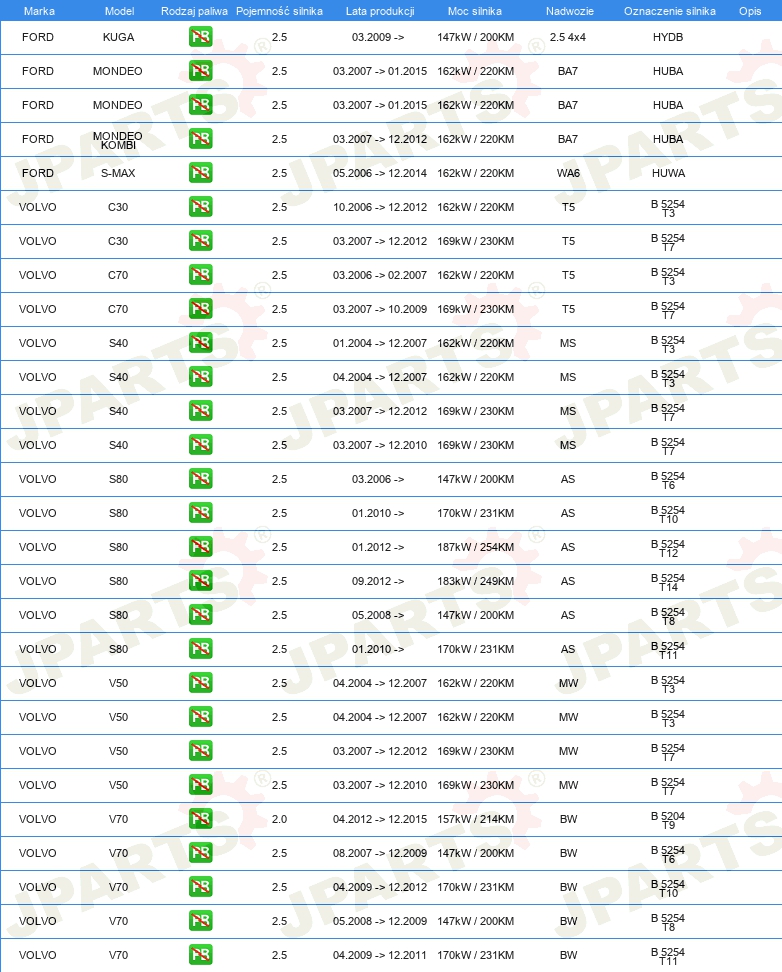This screenshot has width=782, height=972.
Task: Click the fuel icon in the S80 05.2008 row
Action: (200, 615)
